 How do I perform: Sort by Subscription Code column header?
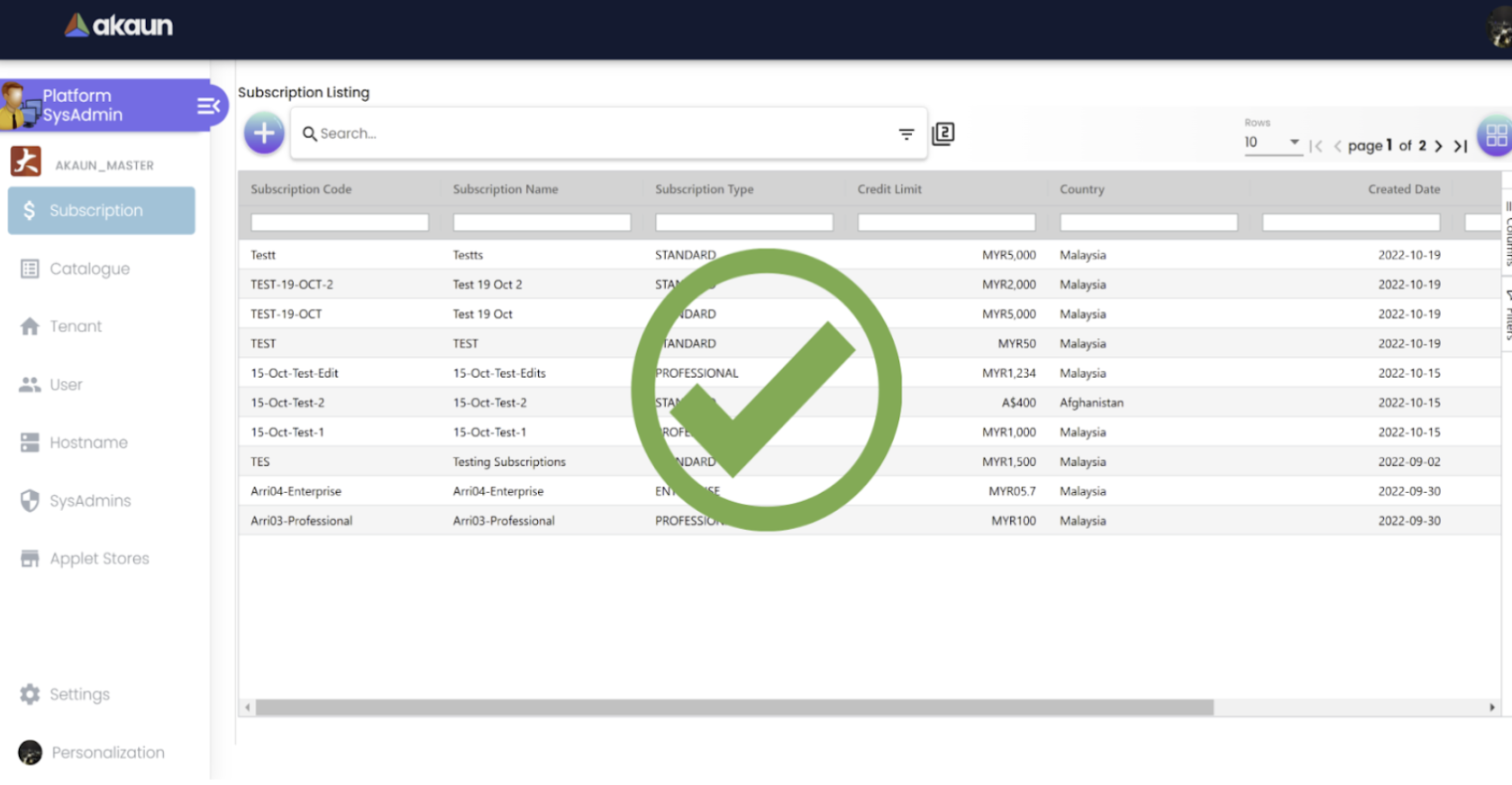pyautogui.click(x=301, y=189)
